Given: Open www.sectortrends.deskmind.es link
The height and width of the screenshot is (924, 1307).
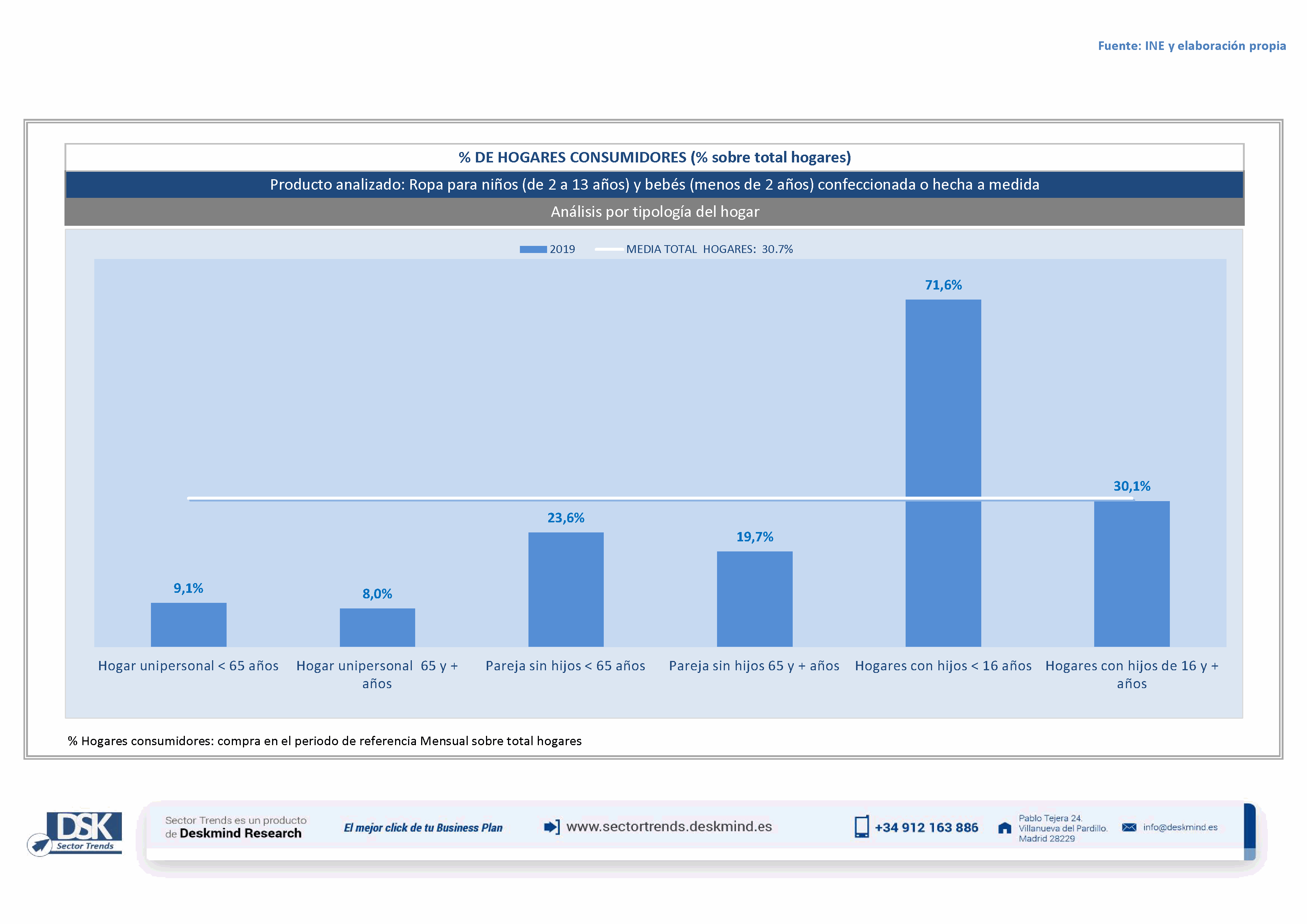Looking at the screenshot, I should [x=669, y=826].
